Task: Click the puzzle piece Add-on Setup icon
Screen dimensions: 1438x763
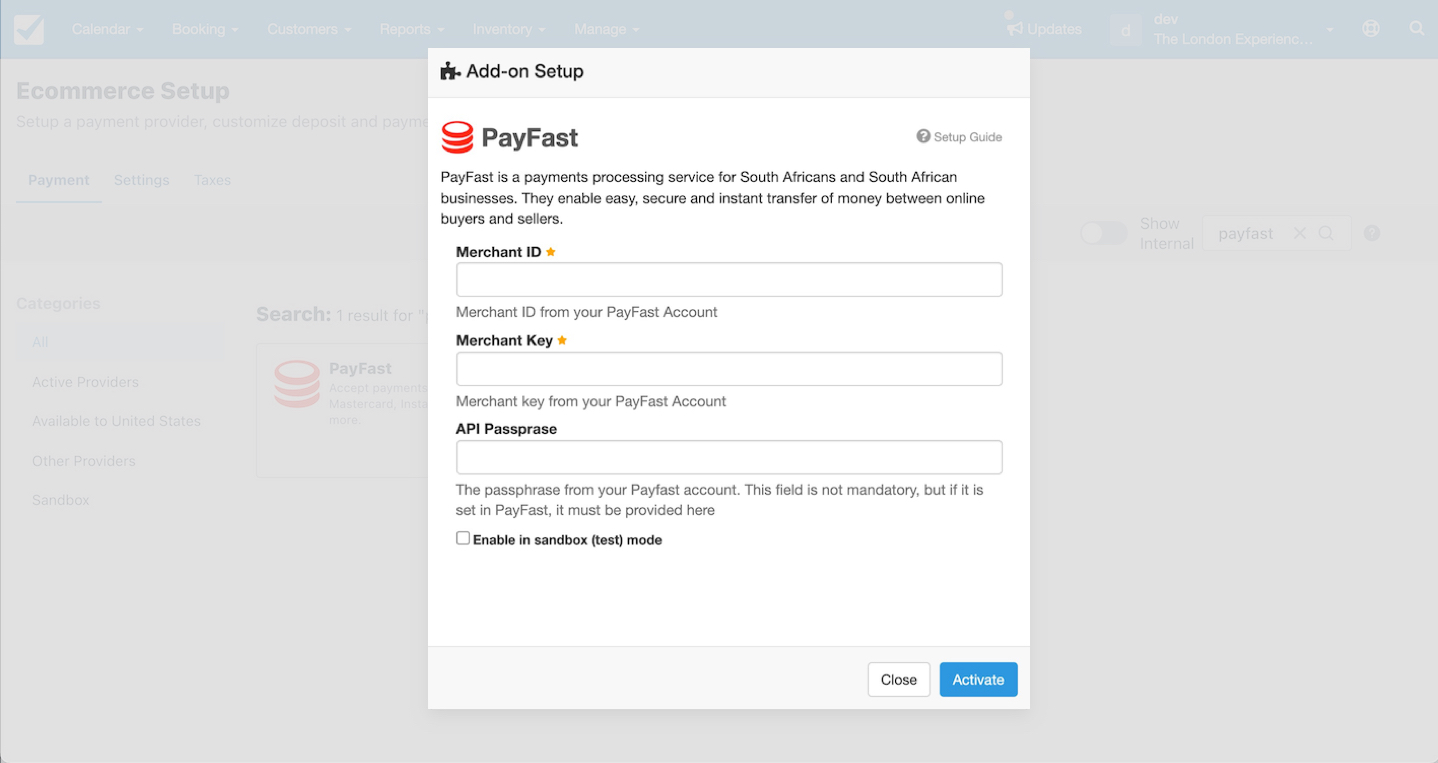Action: [450, 71]
